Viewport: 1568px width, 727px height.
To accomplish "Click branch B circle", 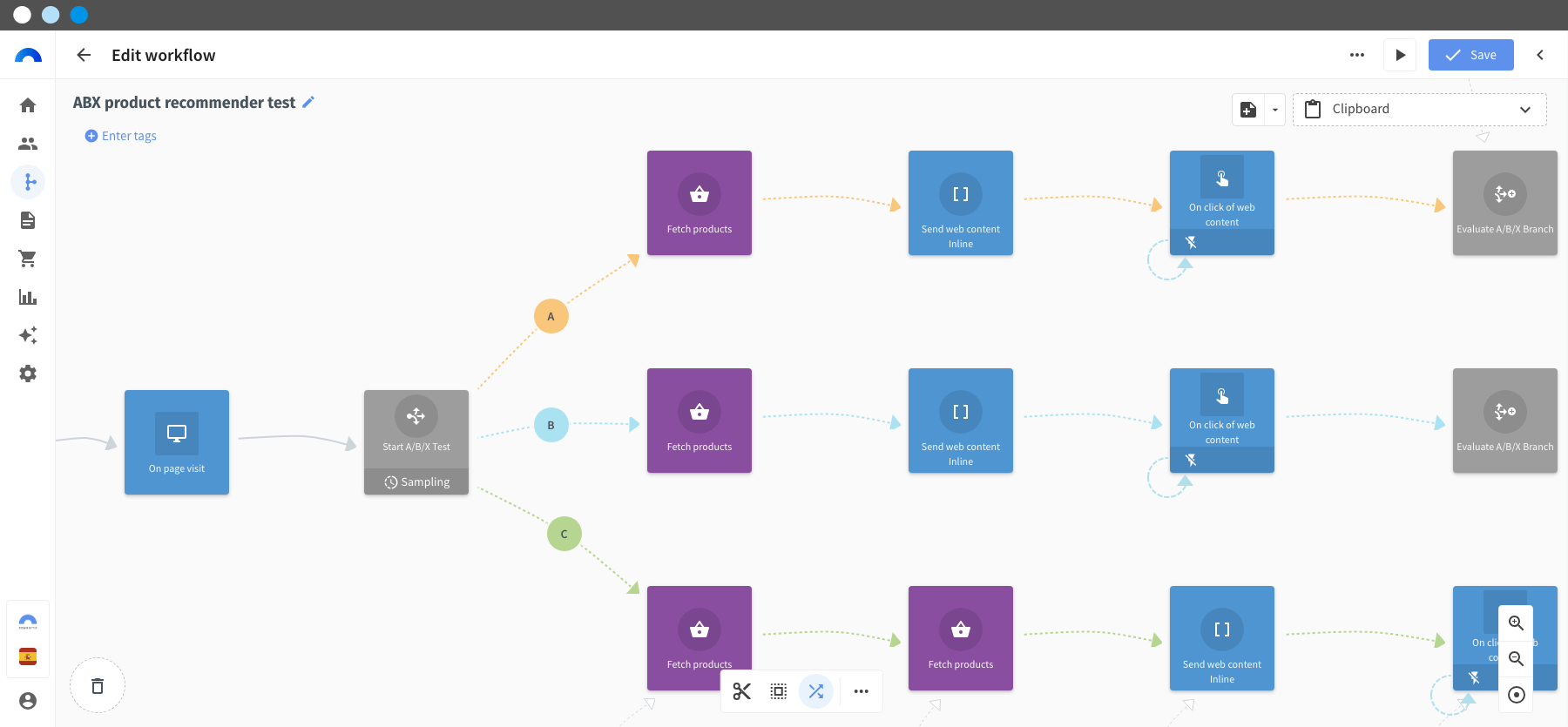I will point(551,425).
